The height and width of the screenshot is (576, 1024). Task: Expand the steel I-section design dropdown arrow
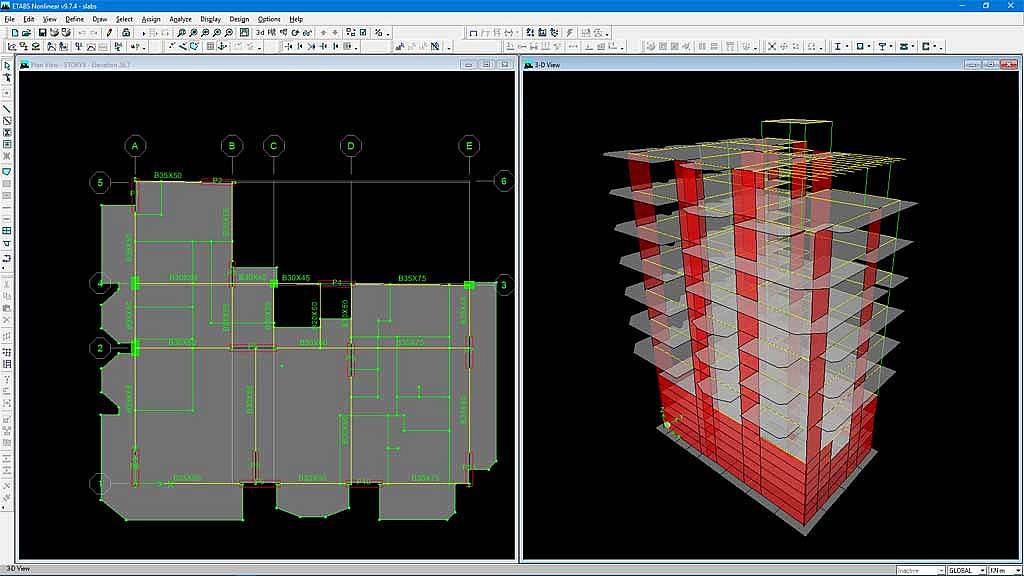pos(846,46)
